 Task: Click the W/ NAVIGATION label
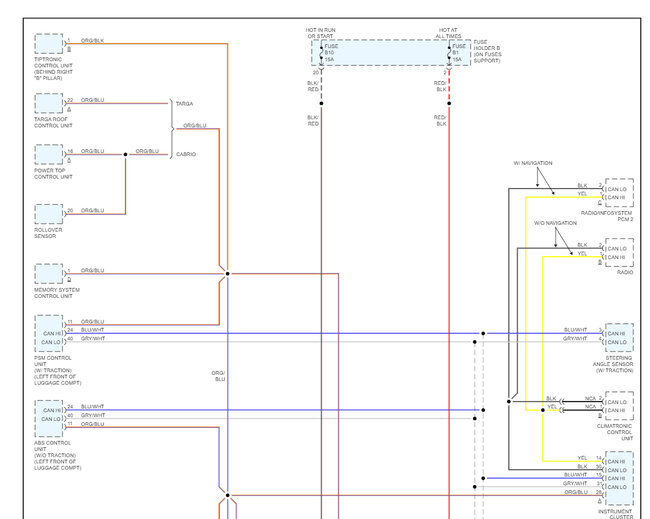(x=533, y=163)
